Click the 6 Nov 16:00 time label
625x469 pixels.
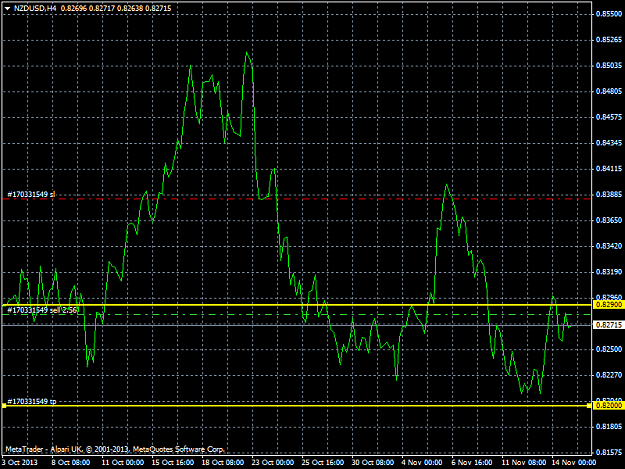click(x=472, y=462)
